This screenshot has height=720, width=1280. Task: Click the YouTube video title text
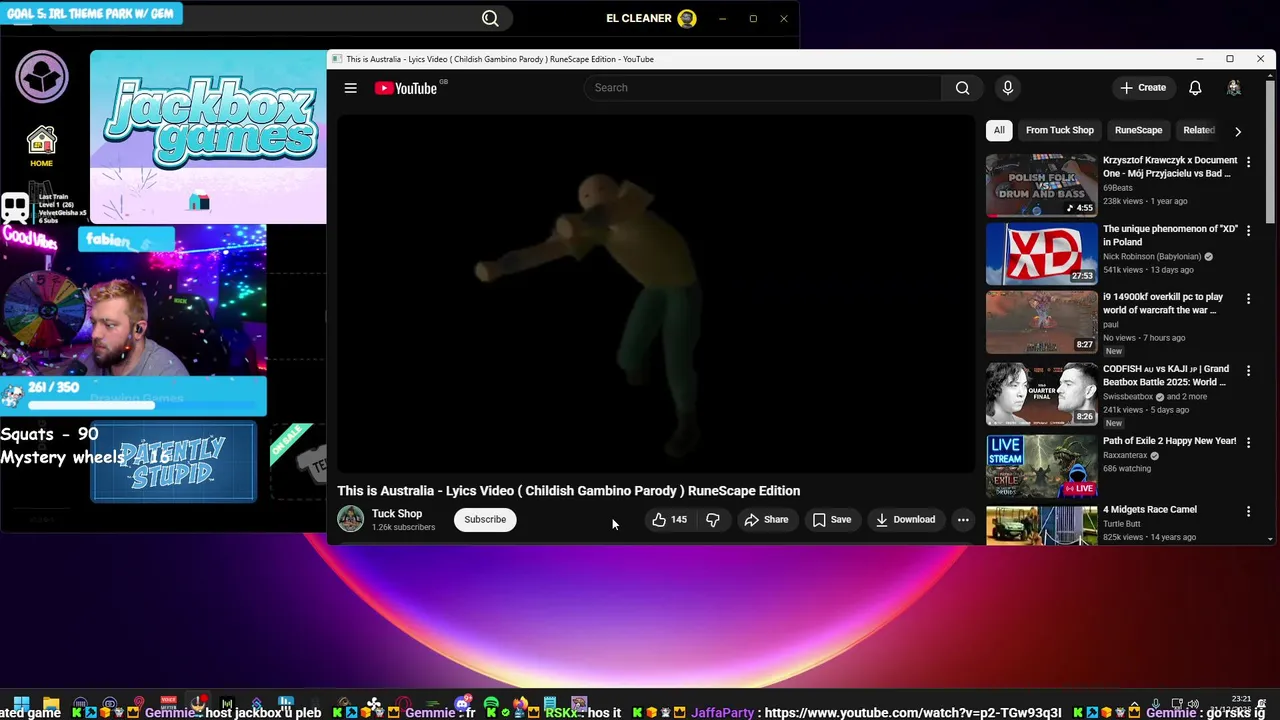click(568, 491)
